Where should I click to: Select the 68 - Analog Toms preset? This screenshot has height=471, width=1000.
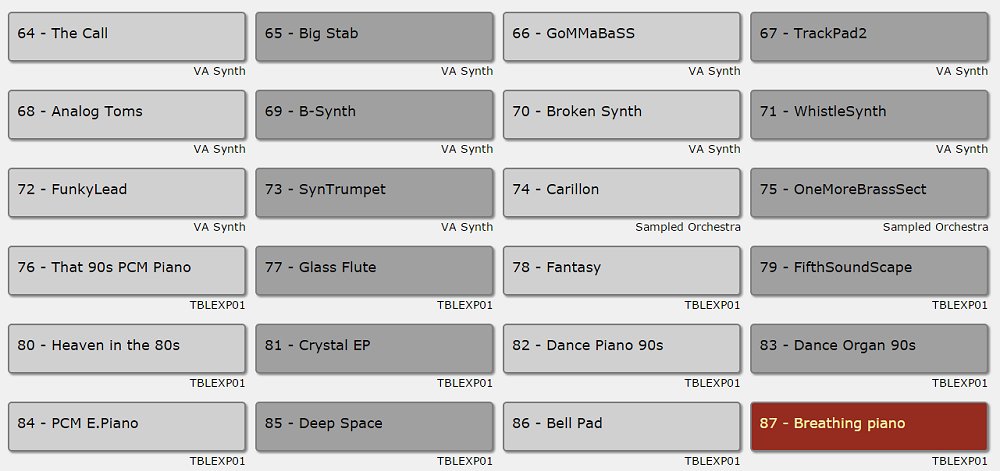tap(127, 115)
